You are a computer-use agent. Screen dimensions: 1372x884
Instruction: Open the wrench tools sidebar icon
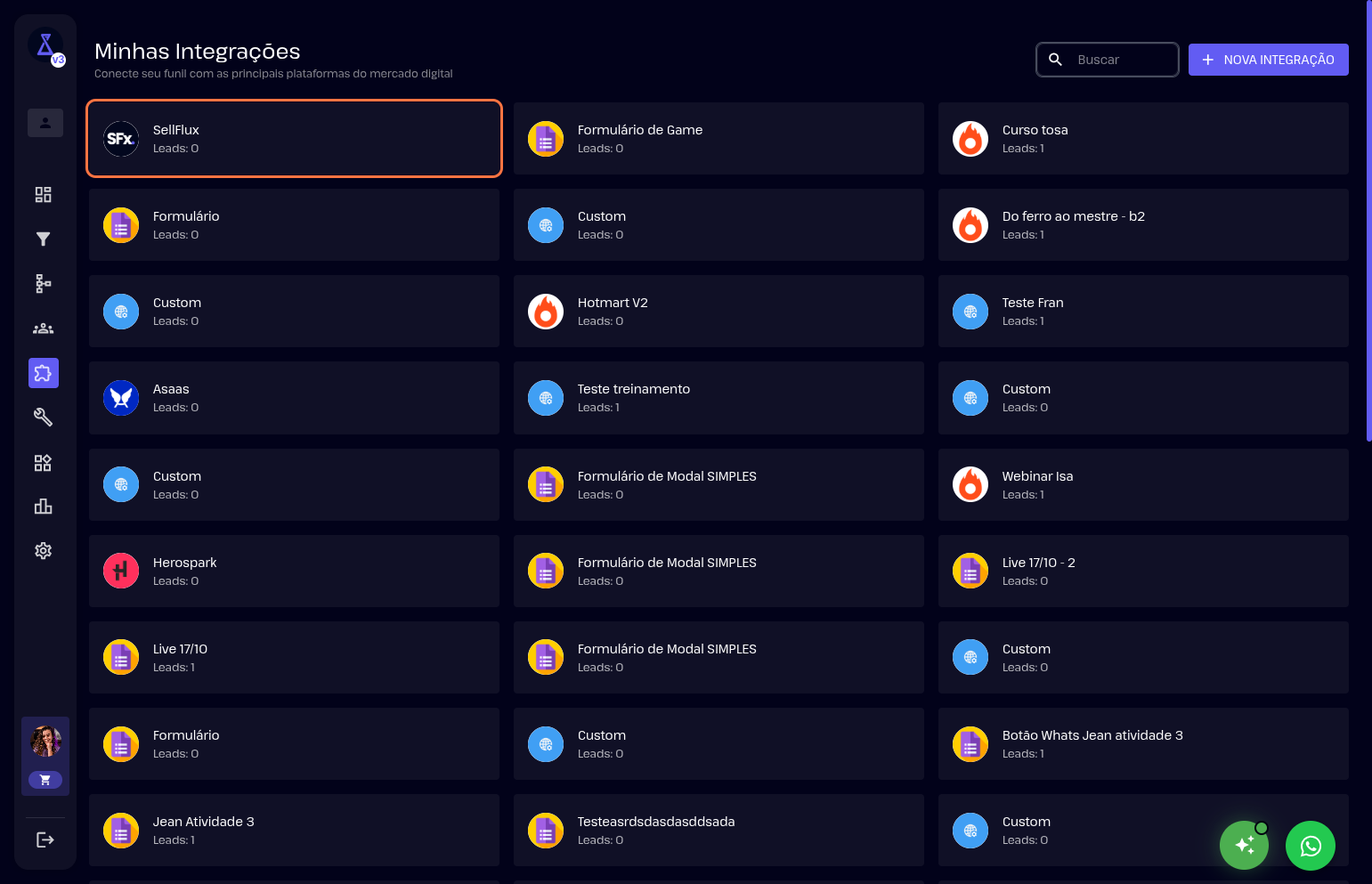43,417
